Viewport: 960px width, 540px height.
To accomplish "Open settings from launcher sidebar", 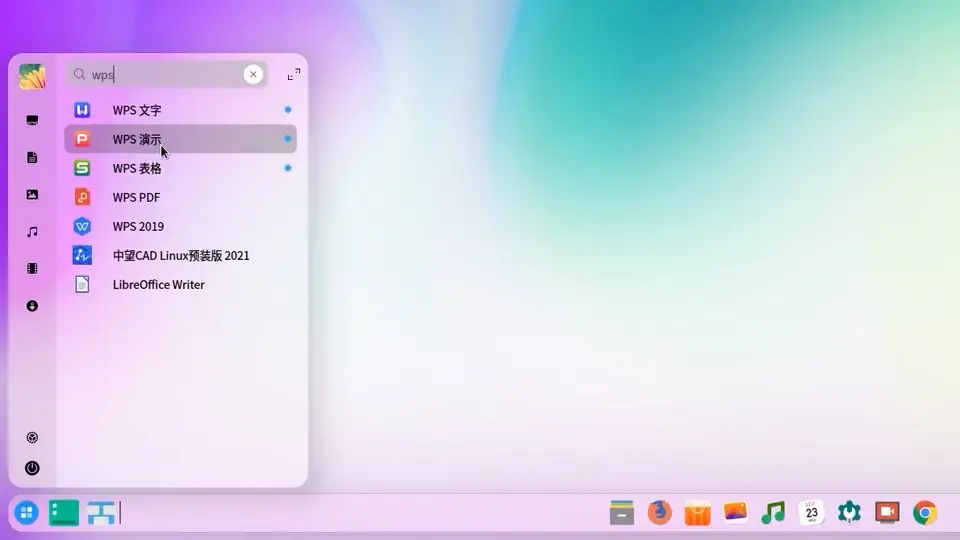I will pos(32,437).
